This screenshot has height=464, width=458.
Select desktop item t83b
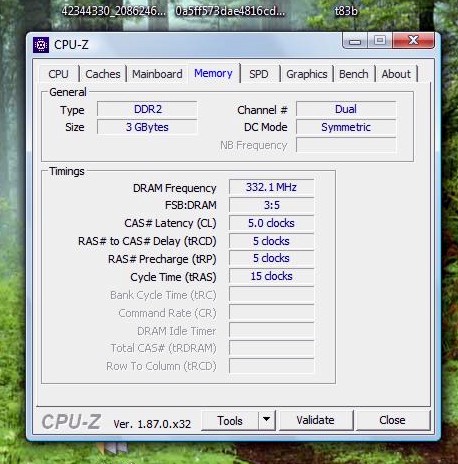coord(346,11)
